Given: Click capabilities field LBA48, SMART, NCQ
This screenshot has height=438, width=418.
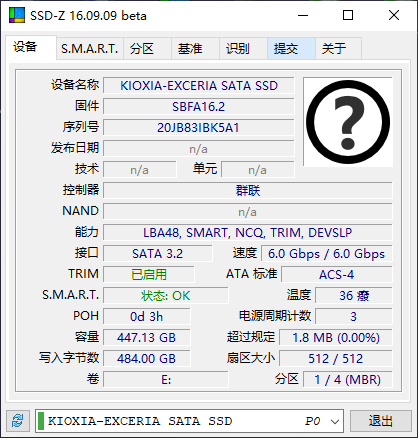Looking at the screenshot, I should click(x=248, y=233).
